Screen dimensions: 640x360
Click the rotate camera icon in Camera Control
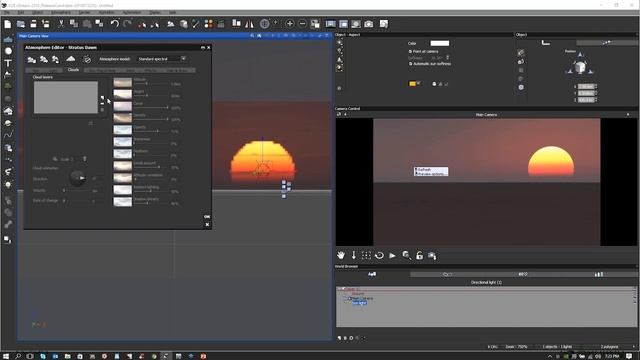pos(379,256)
